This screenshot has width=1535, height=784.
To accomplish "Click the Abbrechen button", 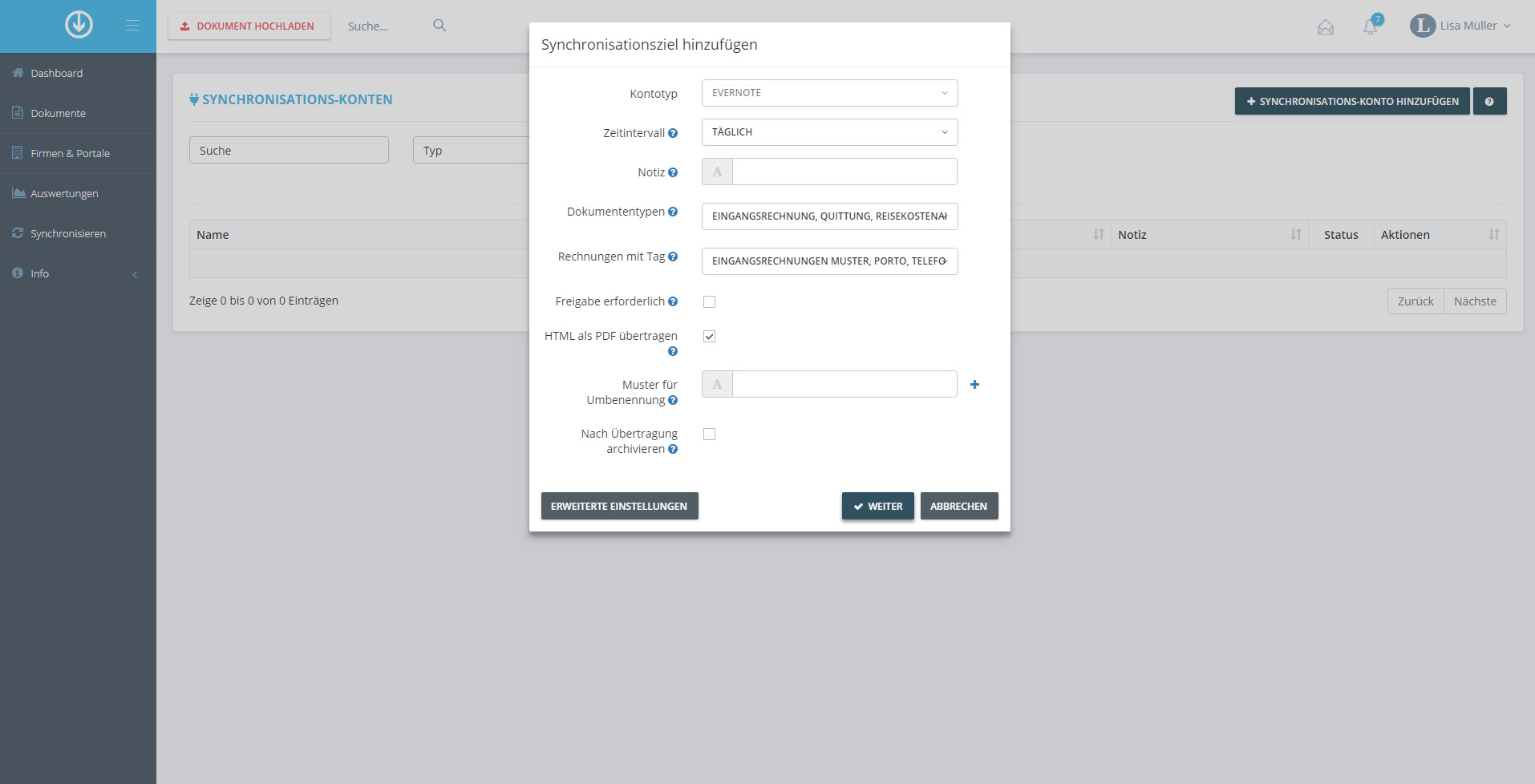I will point(958,506).
